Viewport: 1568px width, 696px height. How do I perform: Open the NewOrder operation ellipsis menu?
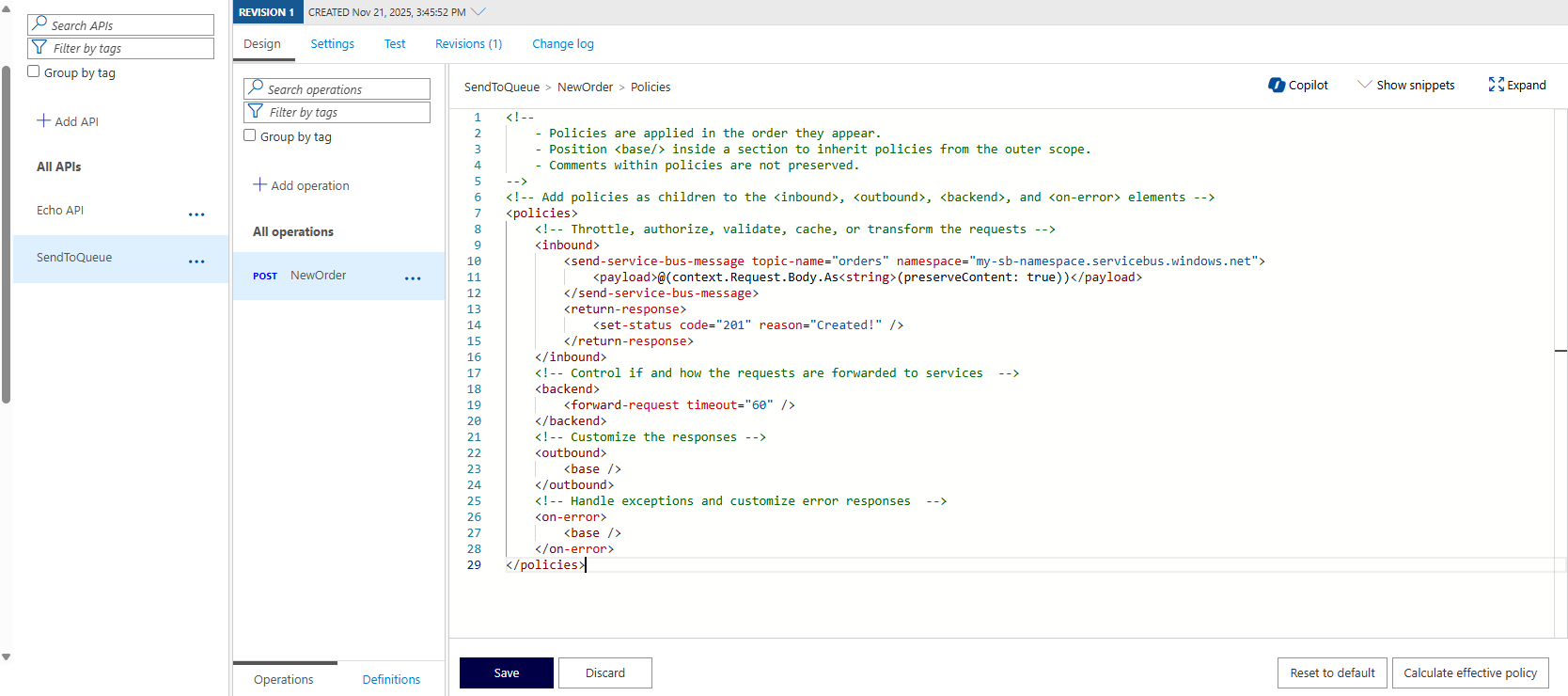click(413, 278)
